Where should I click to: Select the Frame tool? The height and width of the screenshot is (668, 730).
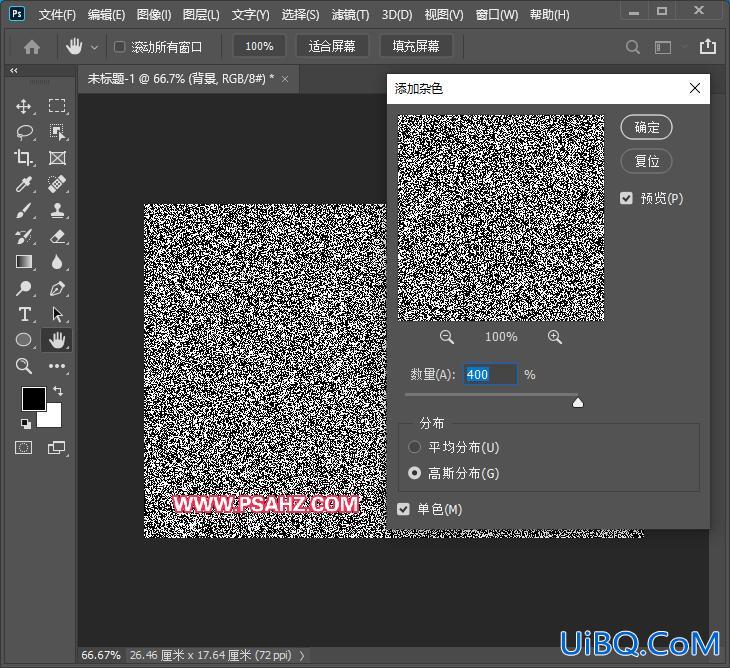coord(57,158)
